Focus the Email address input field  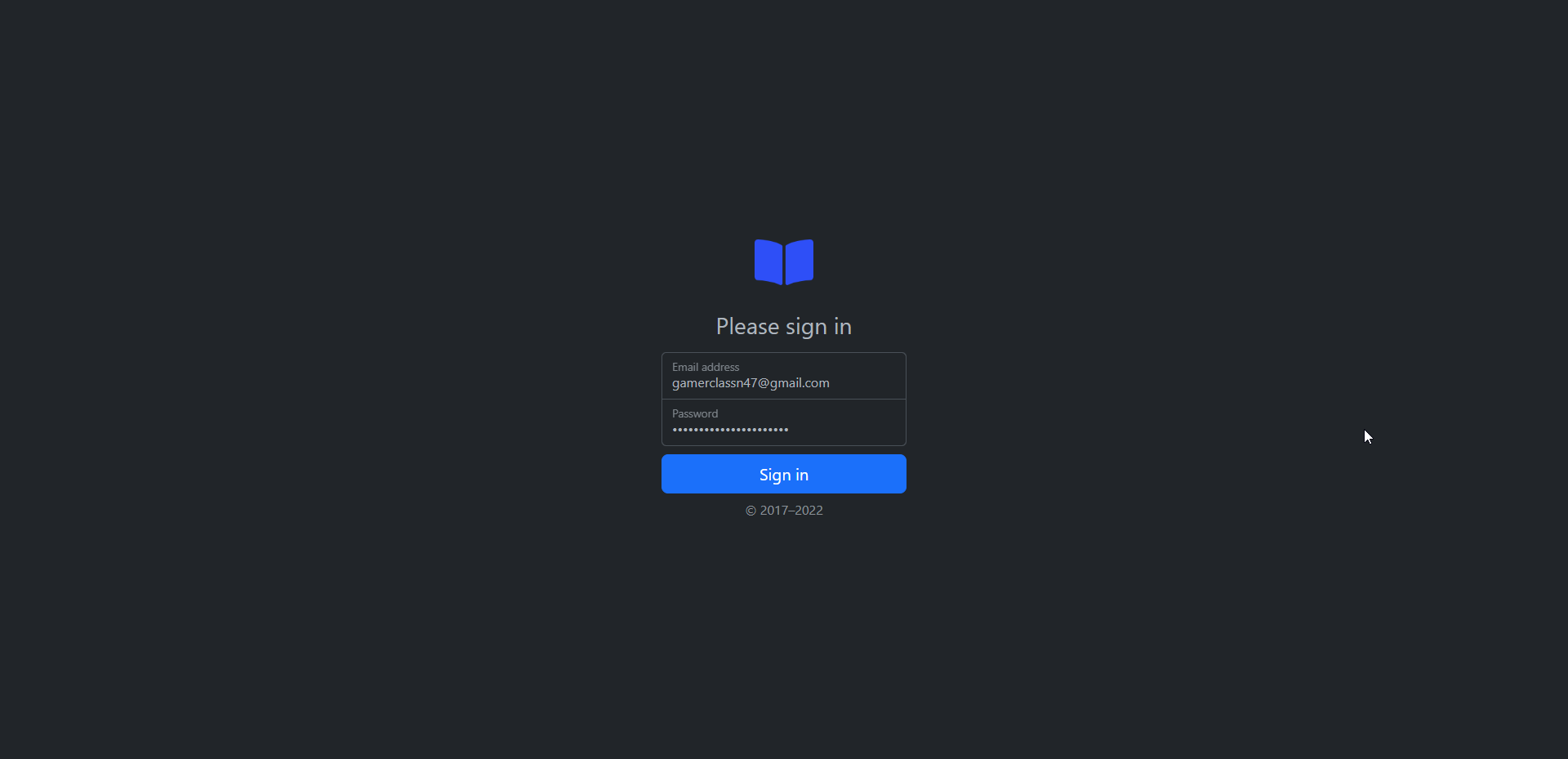click(x=784, y=376)
